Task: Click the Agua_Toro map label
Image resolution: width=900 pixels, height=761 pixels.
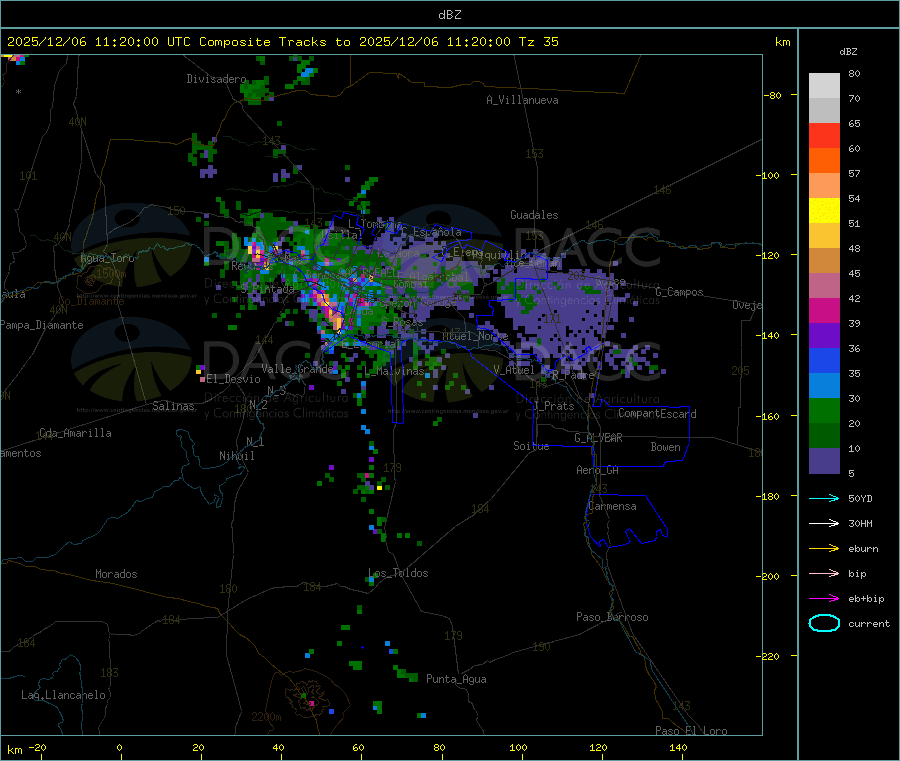Action: point(107,258)
